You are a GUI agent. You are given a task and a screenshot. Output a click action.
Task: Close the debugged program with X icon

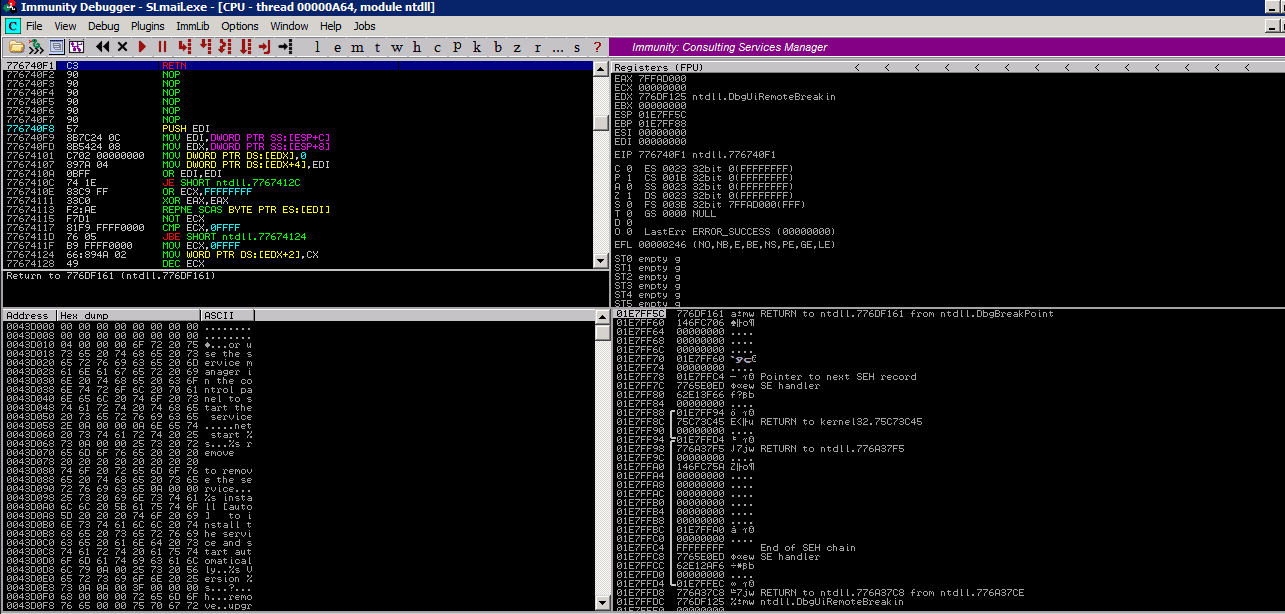122,47
